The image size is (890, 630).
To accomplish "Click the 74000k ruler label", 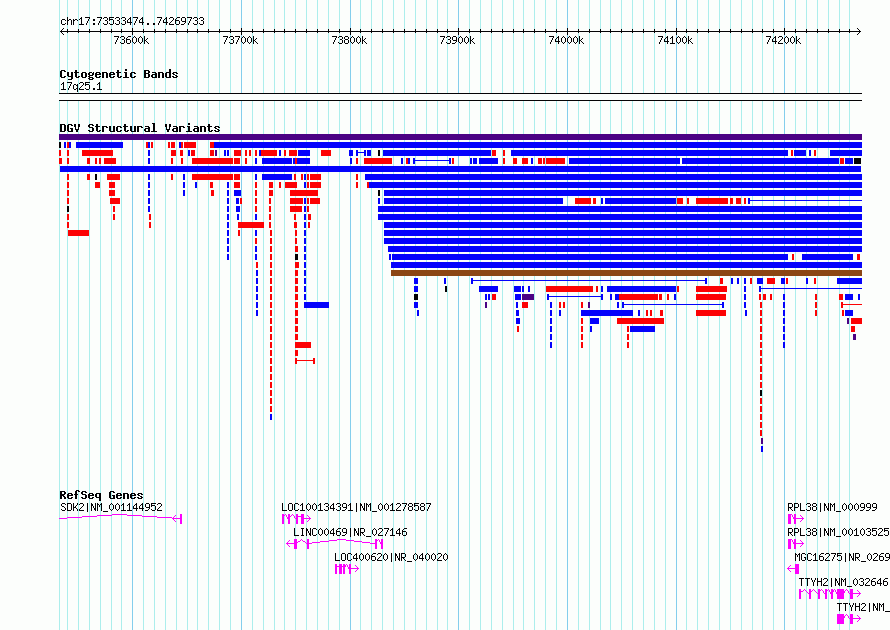I will point(566,40).
